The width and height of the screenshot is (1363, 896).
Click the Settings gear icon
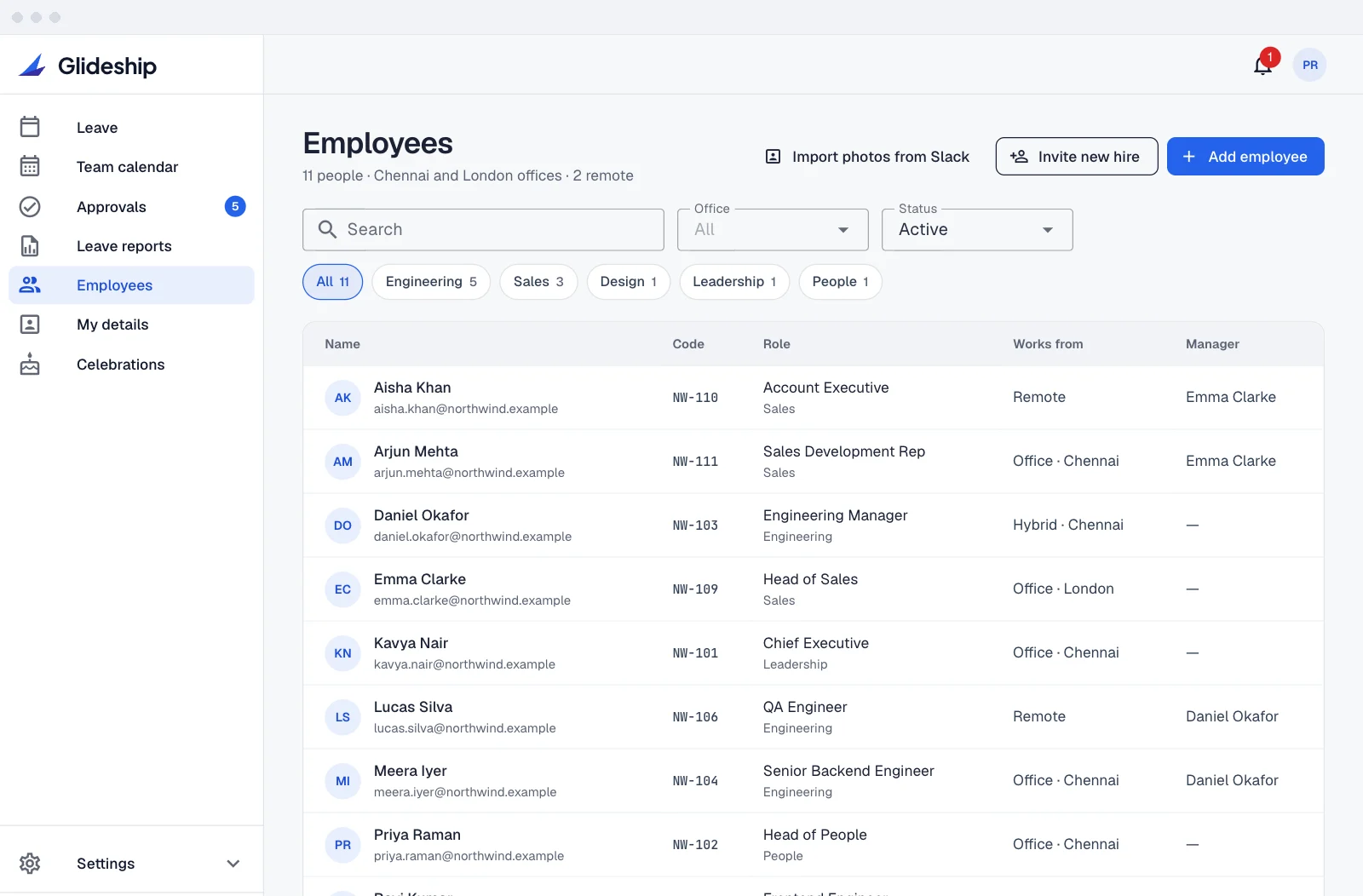pos(30,863)
